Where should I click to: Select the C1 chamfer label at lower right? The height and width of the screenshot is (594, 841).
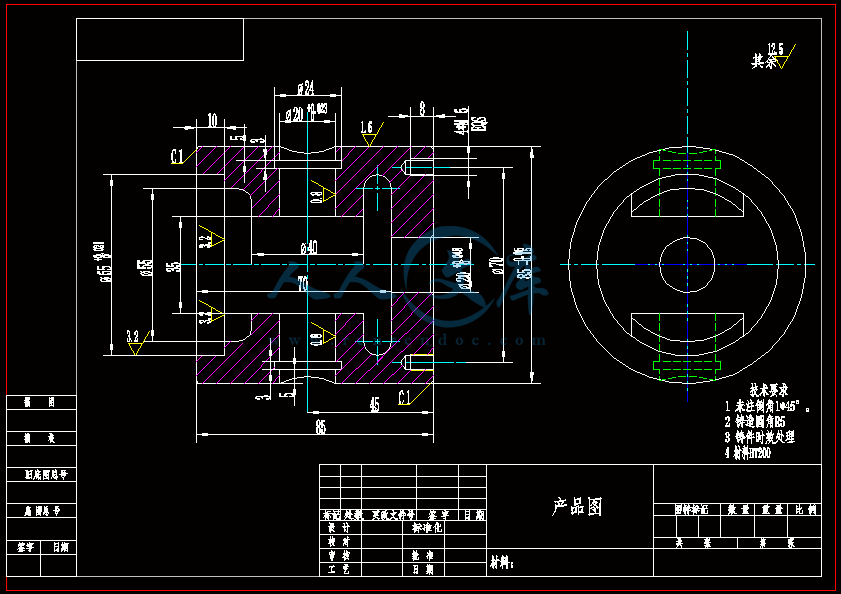point(404,398)
